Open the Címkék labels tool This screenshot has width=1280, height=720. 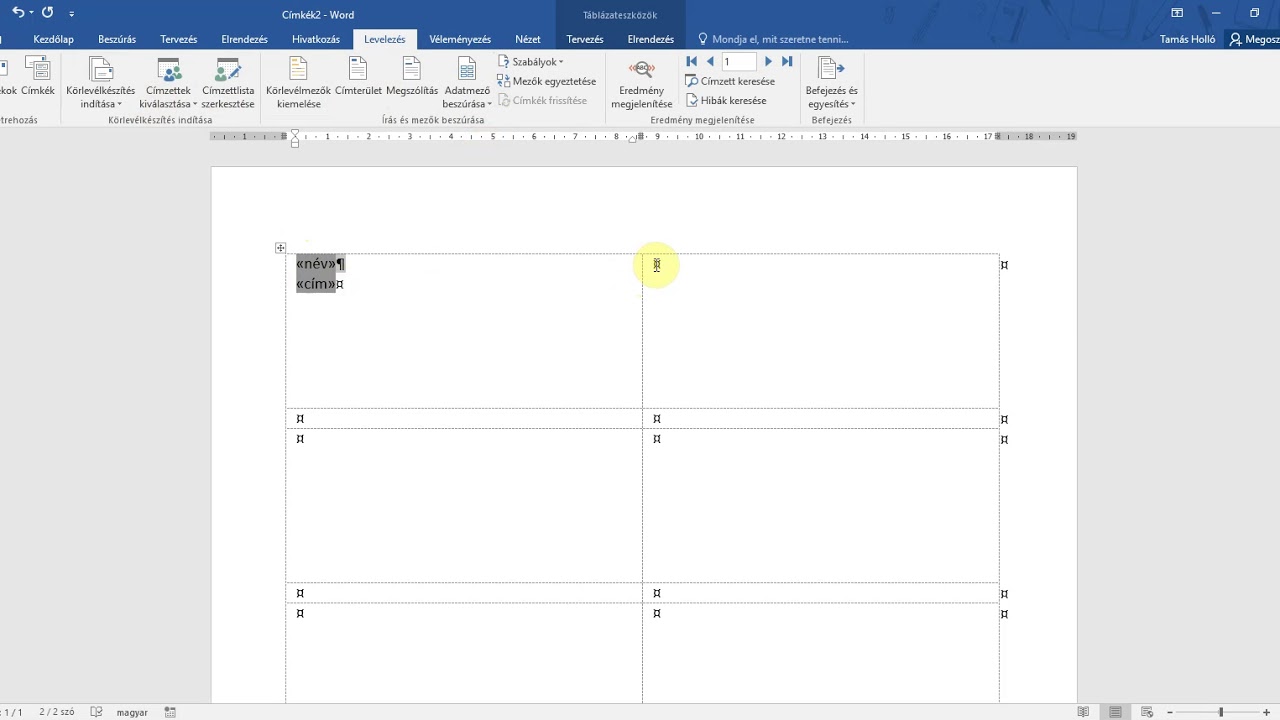click(38, 76)
